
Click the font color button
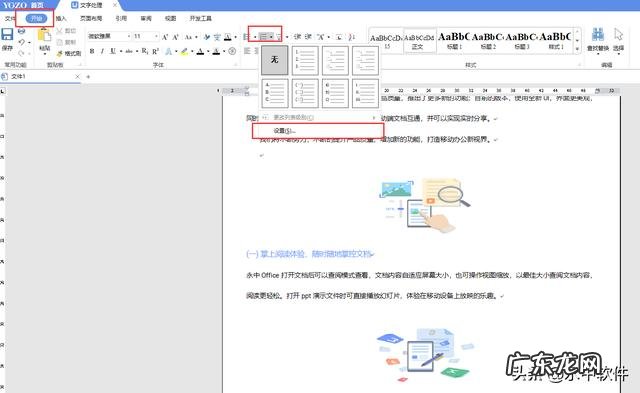pos(200,51)
